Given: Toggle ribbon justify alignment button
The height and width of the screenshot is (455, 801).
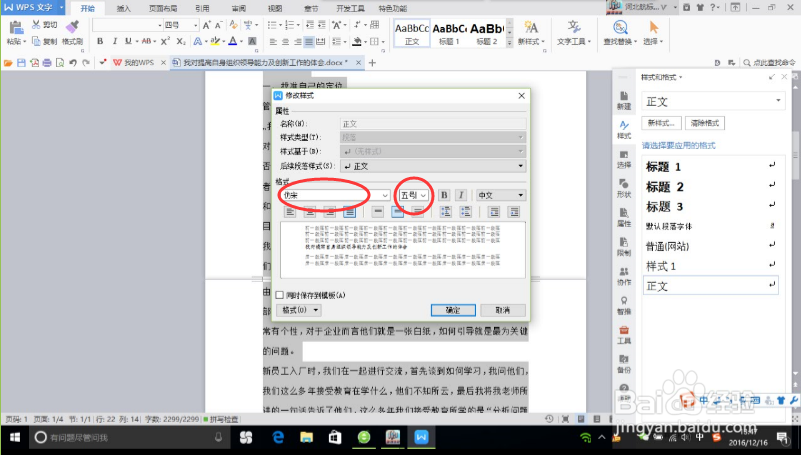Looking at the screenshot, I should point(309,41).
